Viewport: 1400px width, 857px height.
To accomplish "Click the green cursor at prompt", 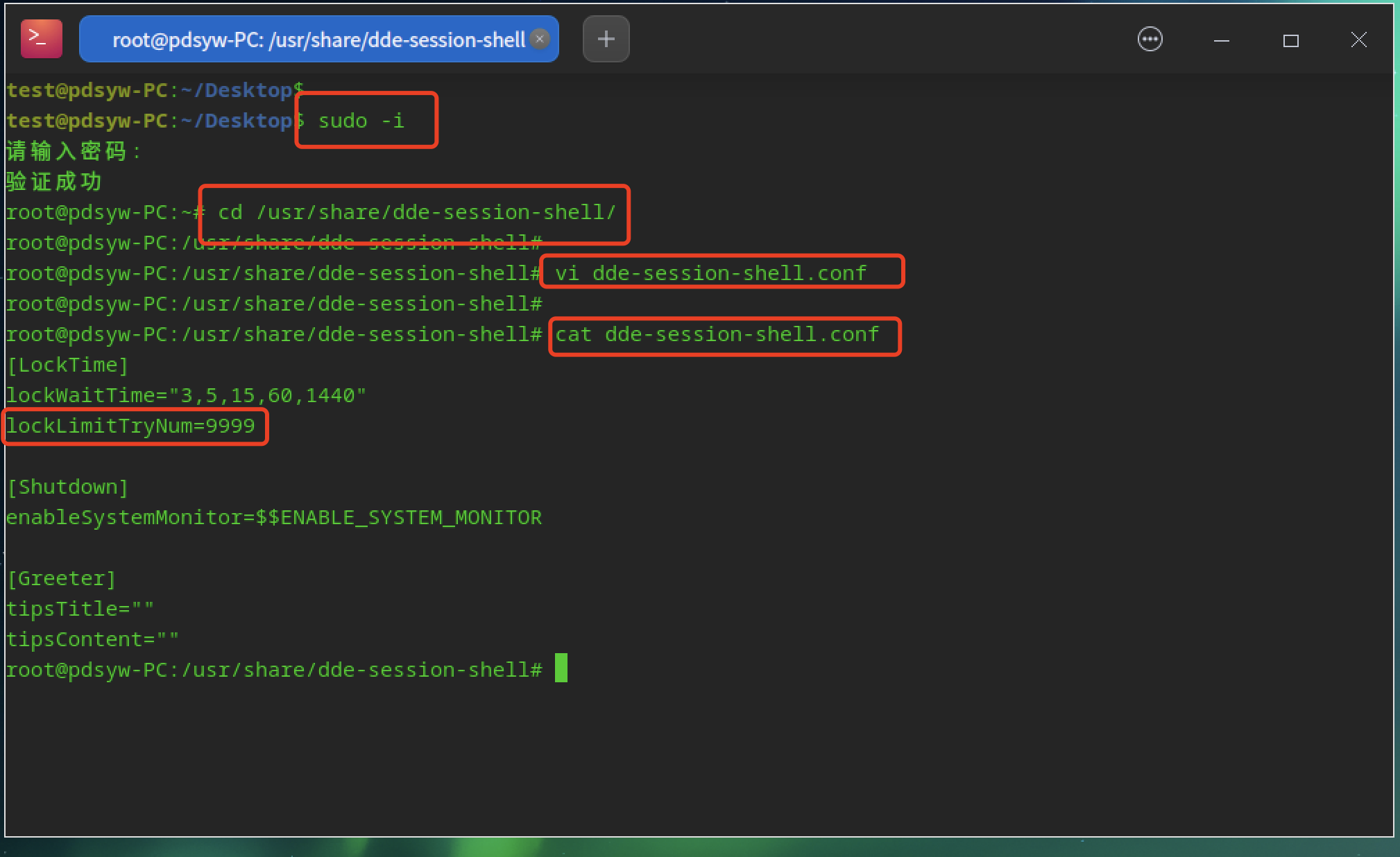I will pos(561,668).
